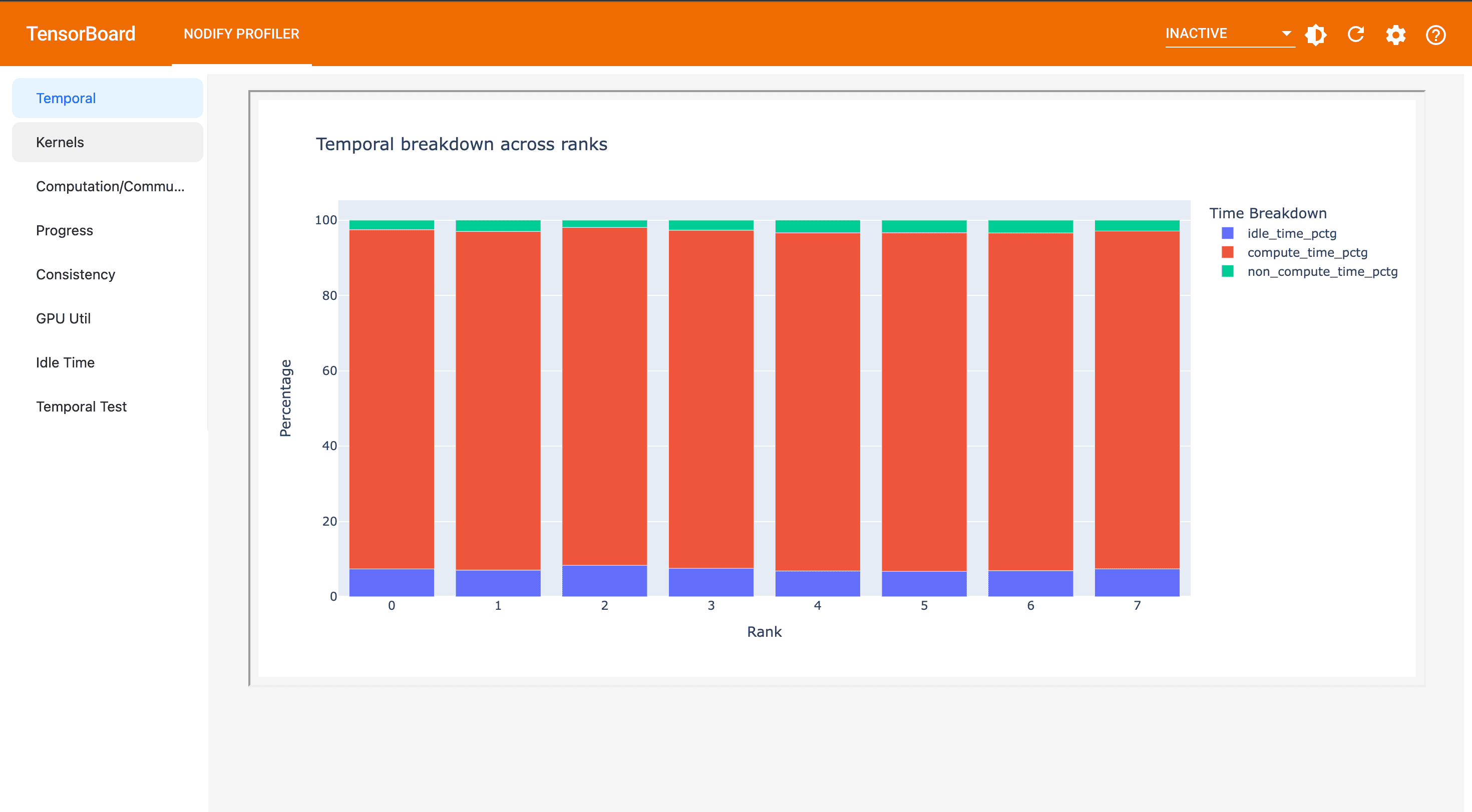Open the Consistency sidebar item

tap(108, 274)
